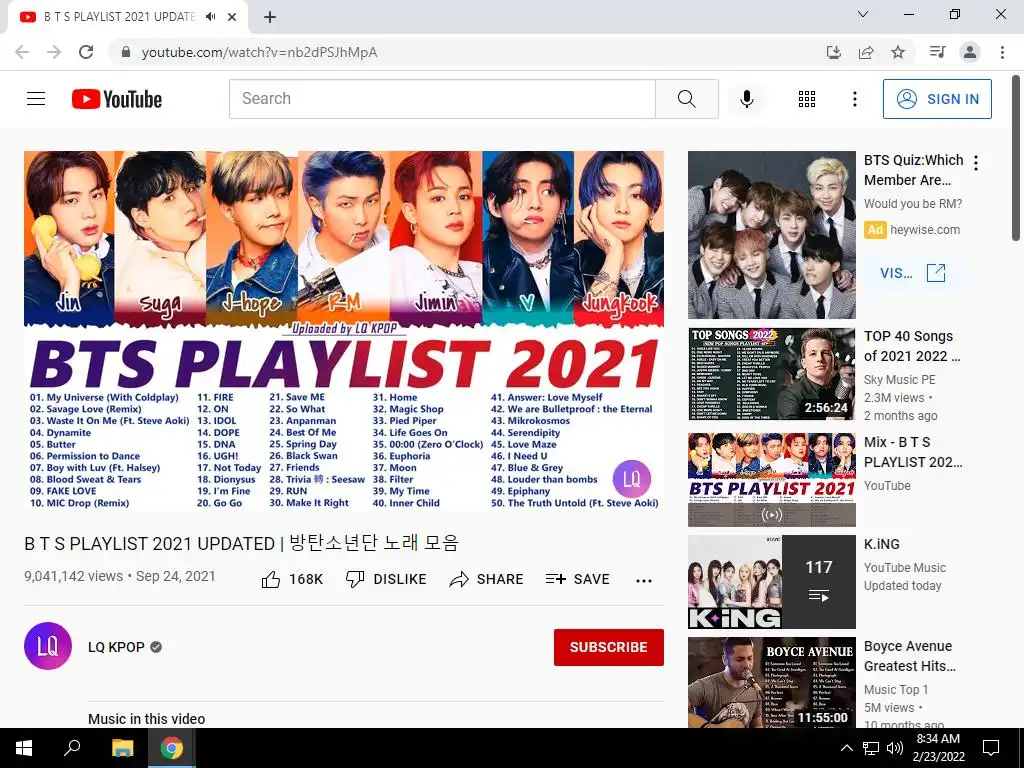1024x768 pixels.
Task: Open K.iNG playlist title
Action: (882, 544)
